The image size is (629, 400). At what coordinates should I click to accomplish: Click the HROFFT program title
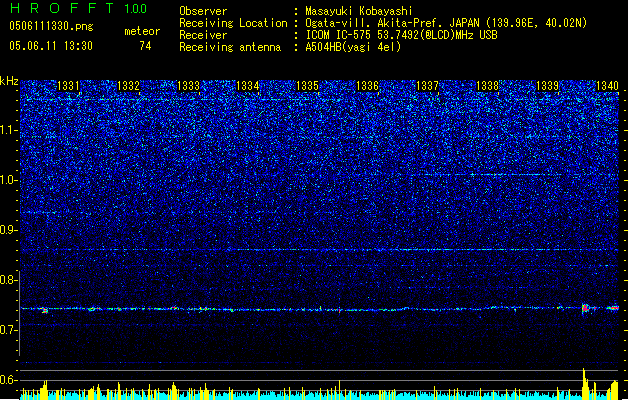pos(62,8)
